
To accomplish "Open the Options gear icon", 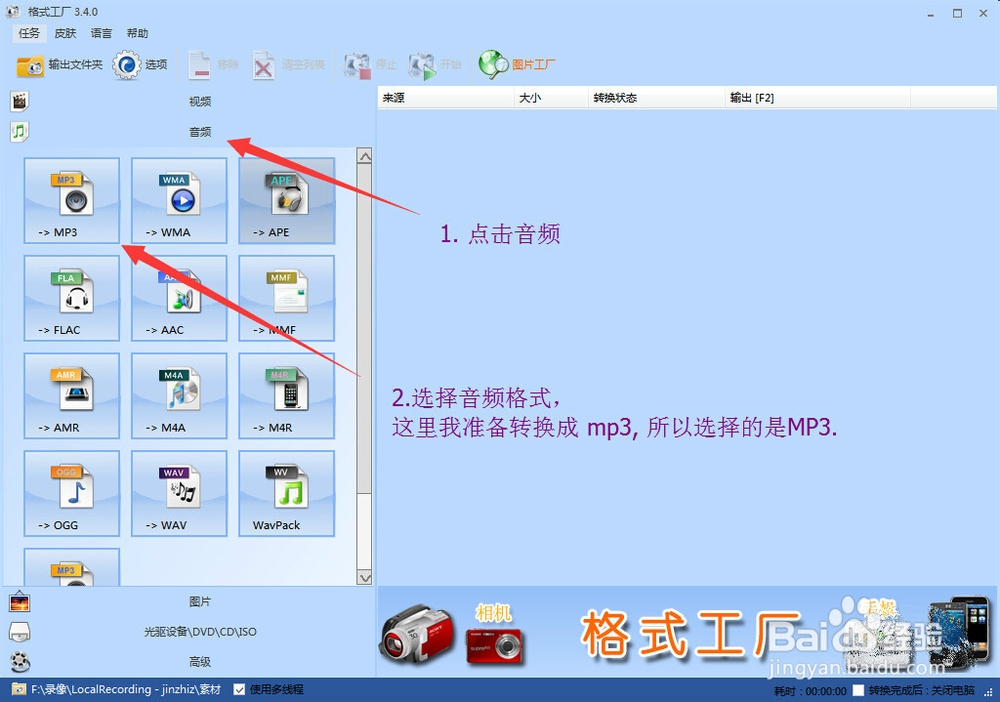I will pyautogui.click(x=147, y=63).
